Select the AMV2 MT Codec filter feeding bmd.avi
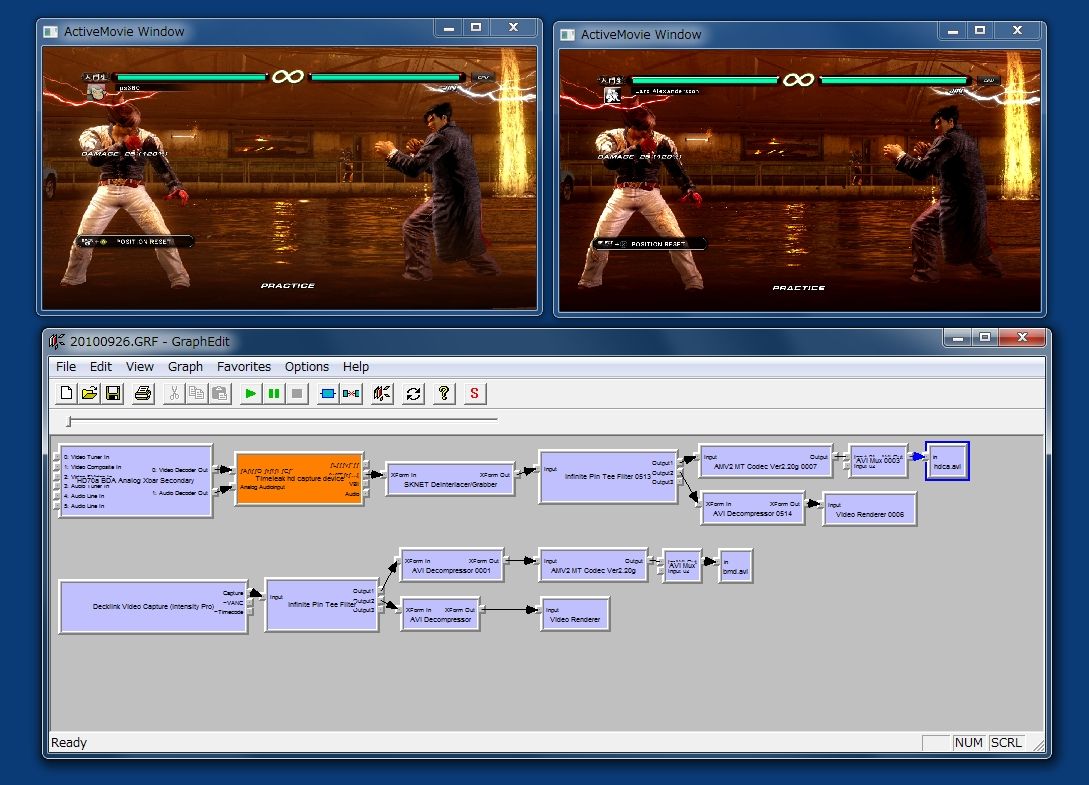Image resolution: width=1089 pixels, height=785 pixels. coord(593,565)
